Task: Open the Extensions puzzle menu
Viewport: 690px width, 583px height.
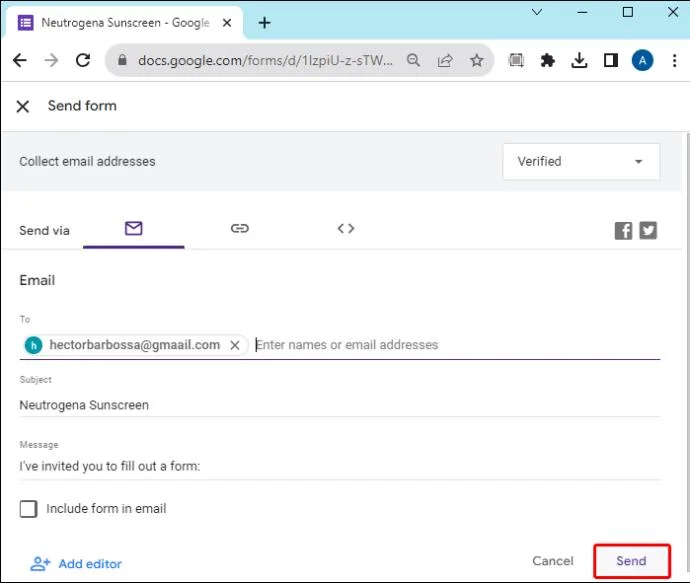Action: (x=547, y=60)
